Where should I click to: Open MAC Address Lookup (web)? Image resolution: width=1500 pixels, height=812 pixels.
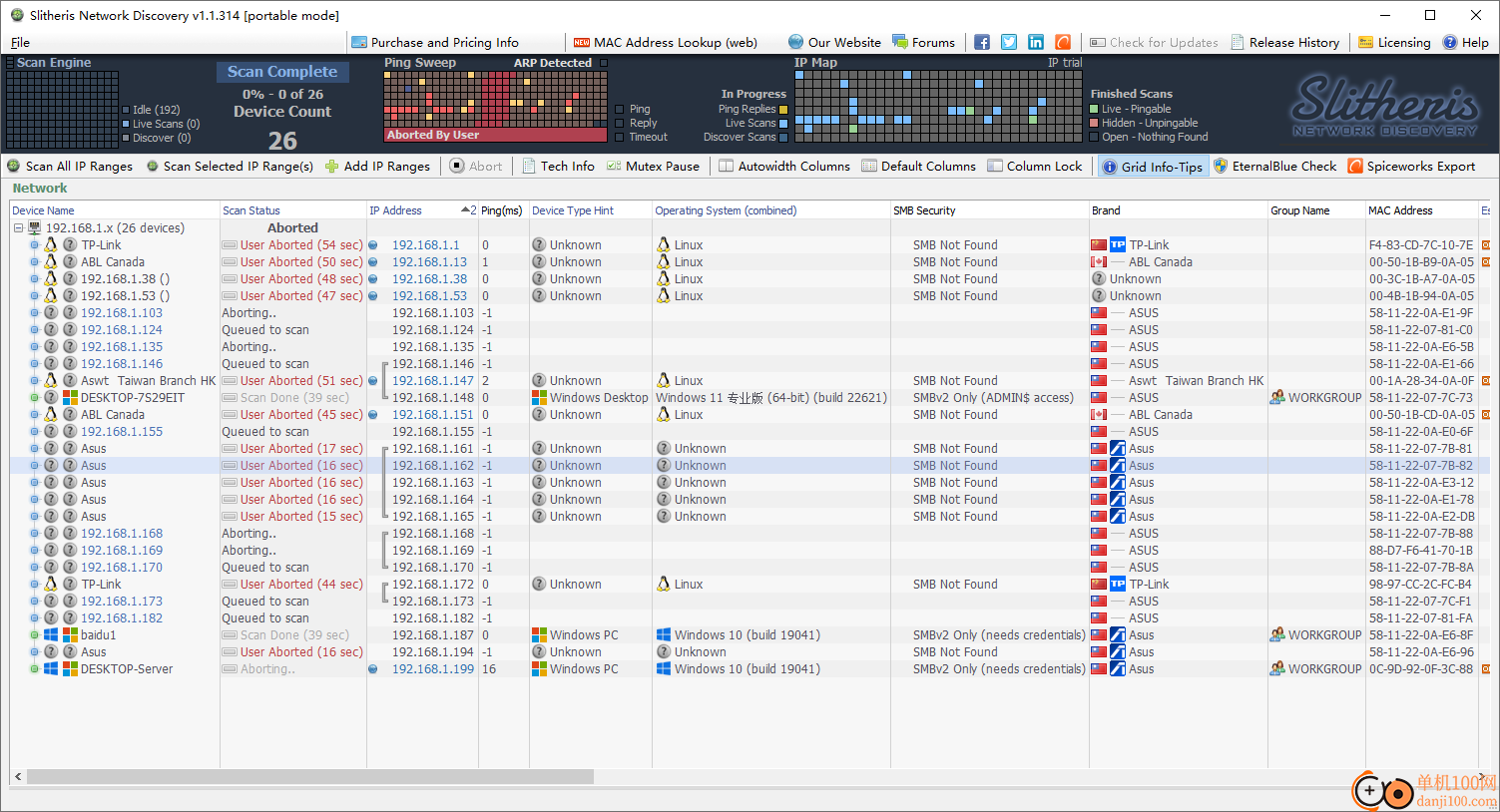(665, 43)
